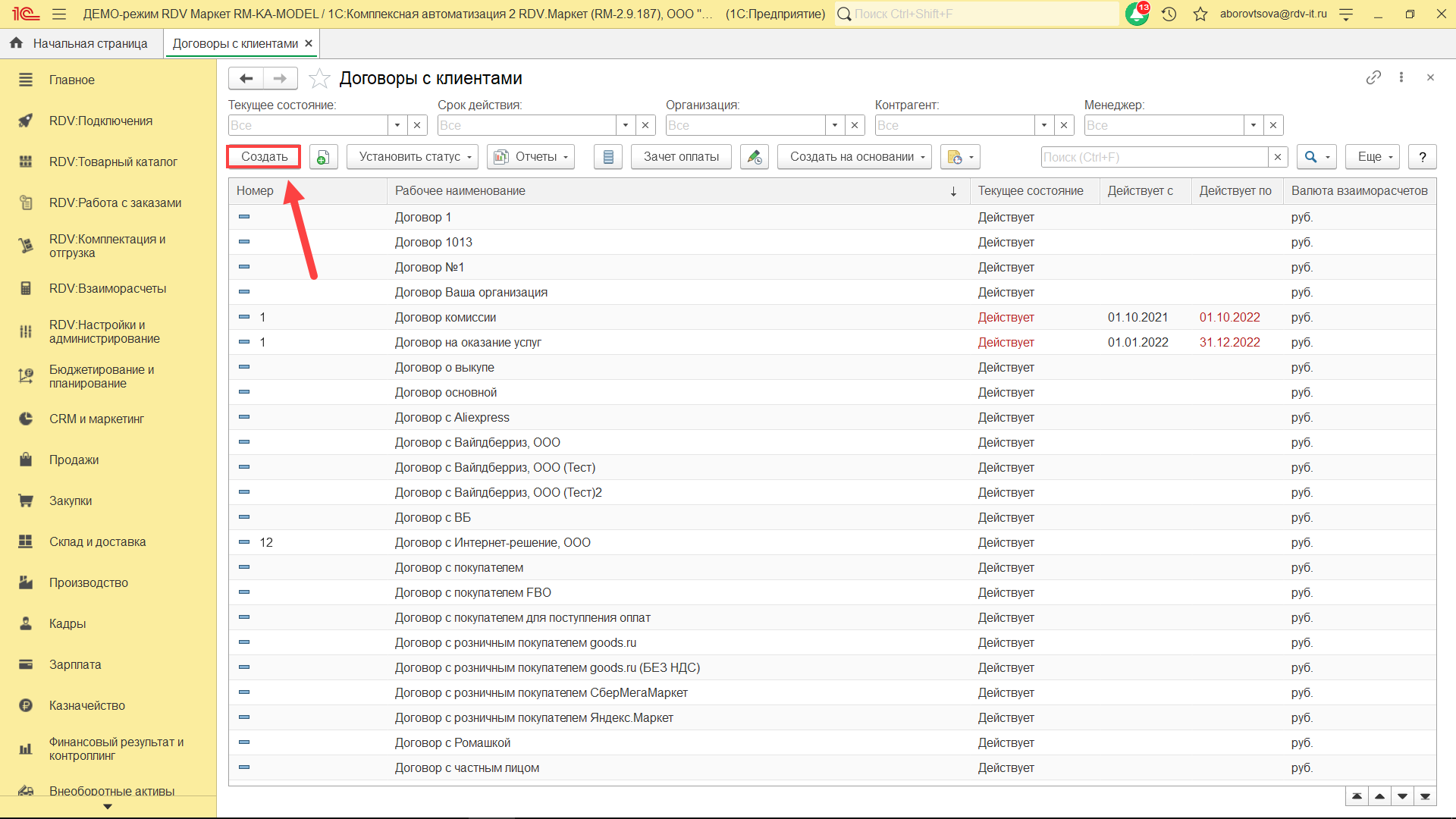
Task: Open the hamburger main menu icon
Action: click(x=59, y=14)
